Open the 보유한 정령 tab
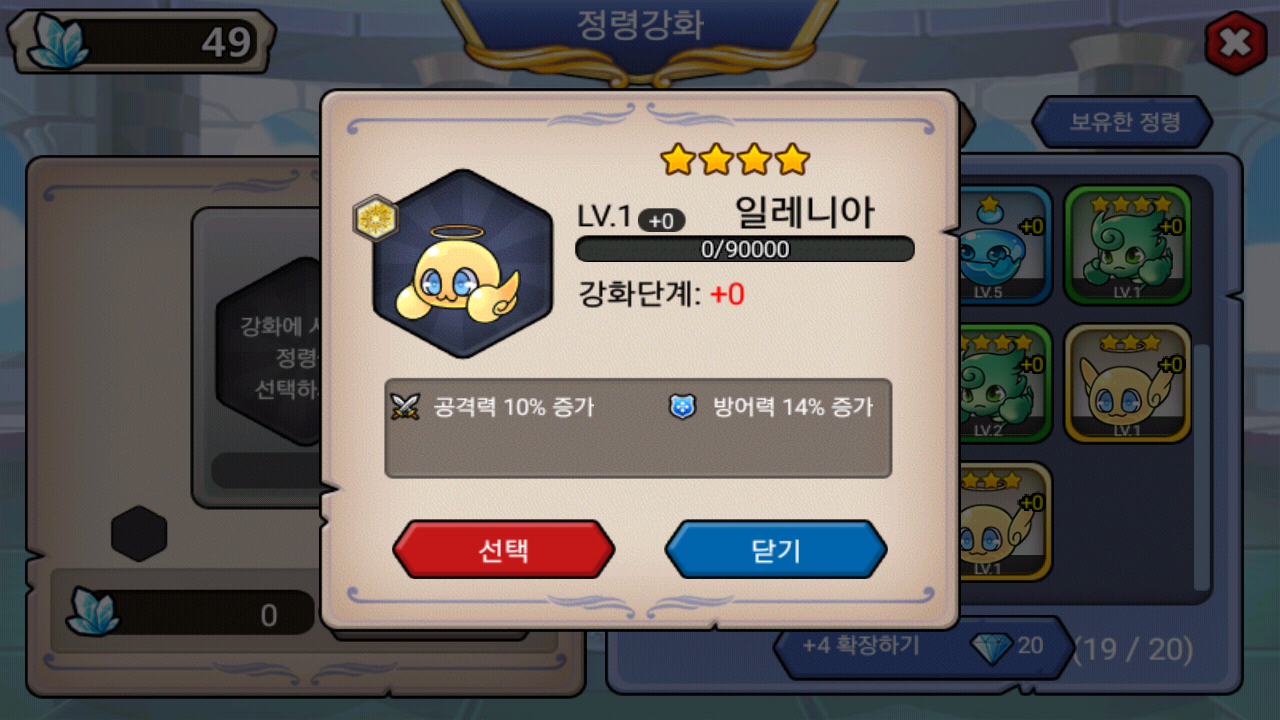The width and height of the screenshot is (1280, 720). point(1123,122)
